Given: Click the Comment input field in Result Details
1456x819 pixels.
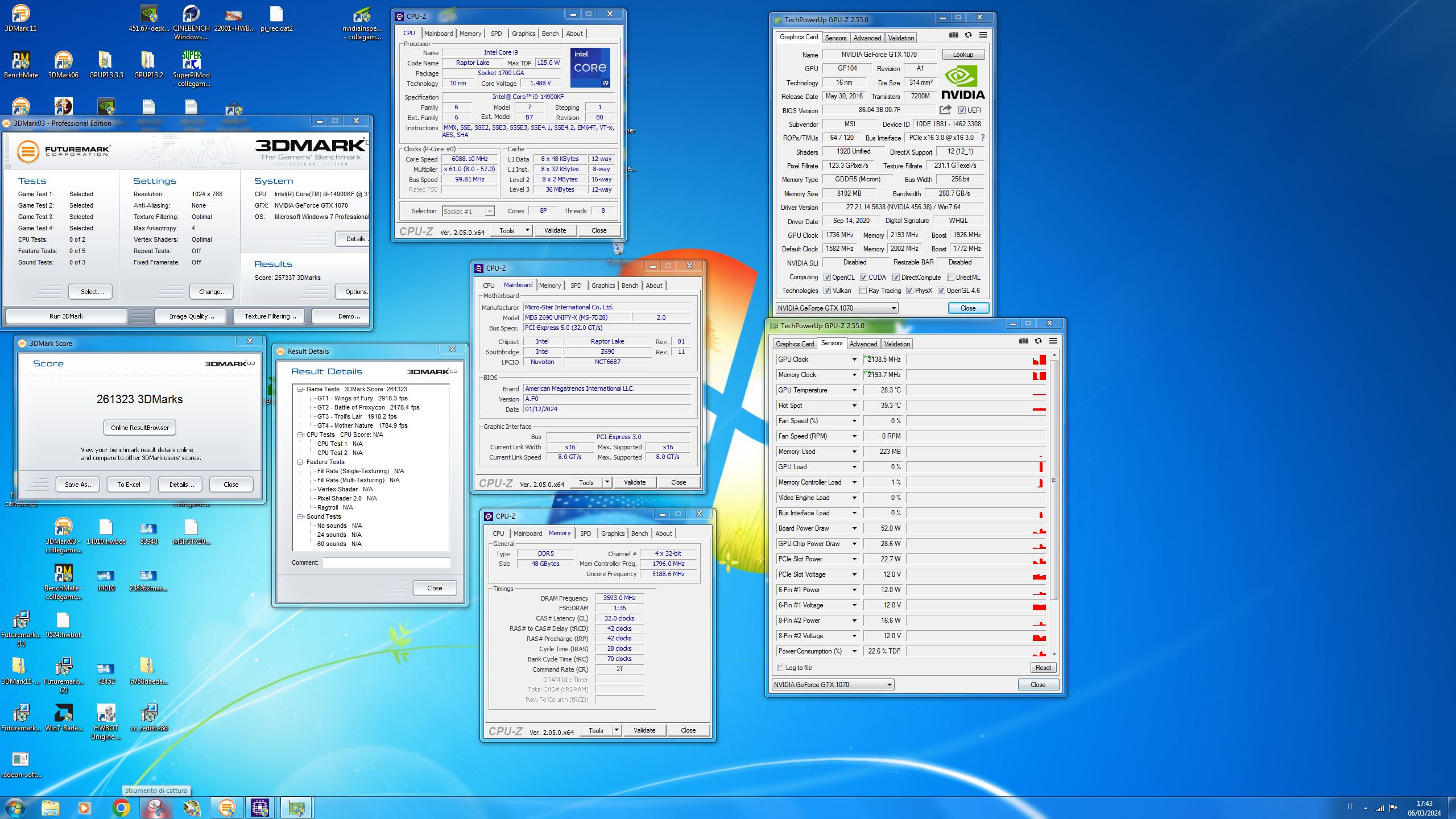Looking at the screenshot, I should pos(386,563).
